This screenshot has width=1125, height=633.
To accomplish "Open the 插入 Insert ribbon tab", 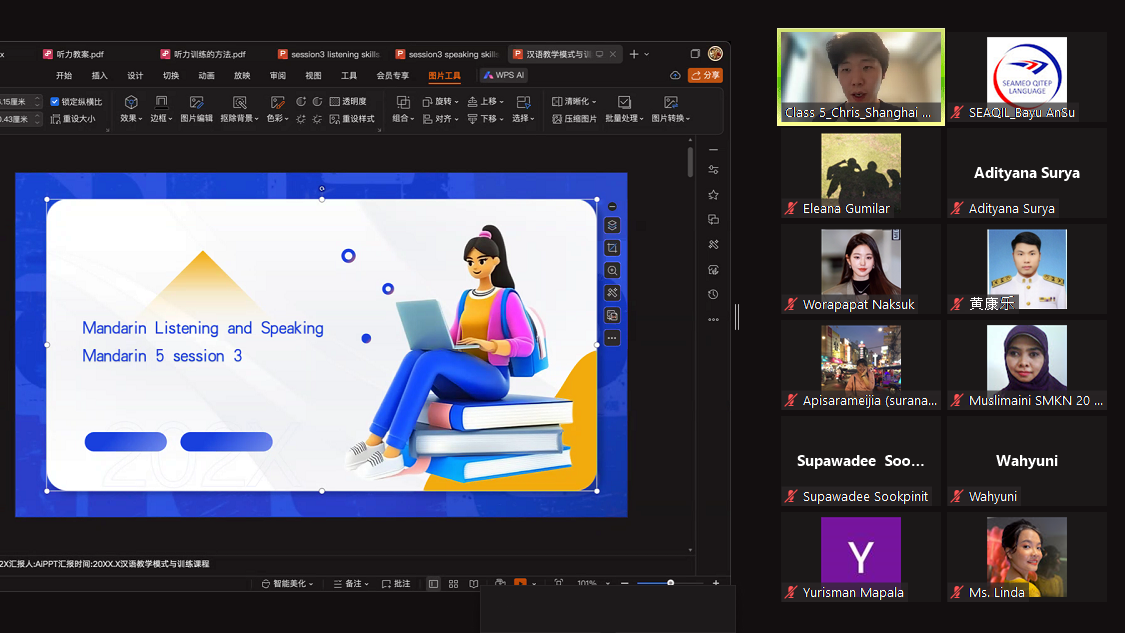I will point(99,75).
